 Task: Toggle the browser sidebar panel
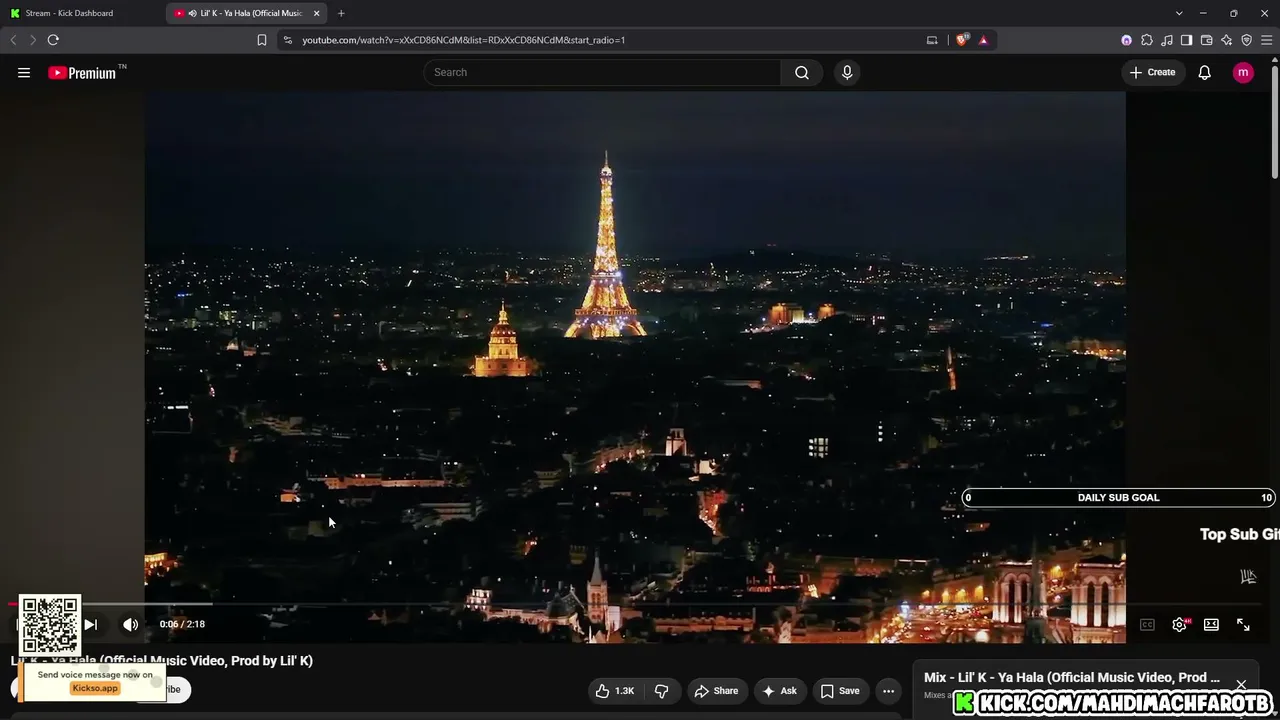pyautogui.click(x=1186, y=40)
